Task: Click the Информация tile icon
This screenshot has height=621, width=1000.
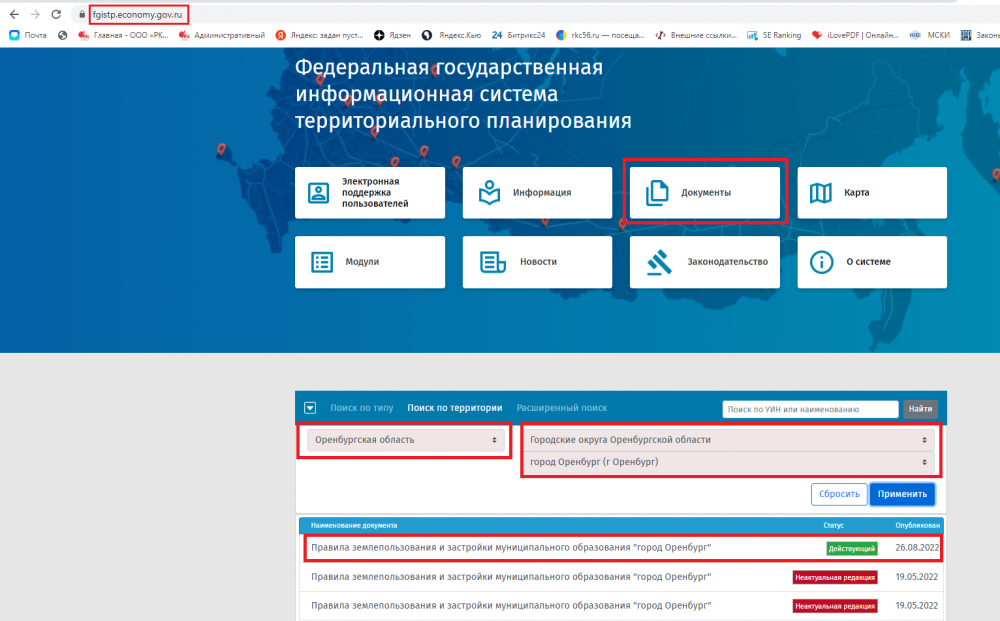Action: pos(489,192)
